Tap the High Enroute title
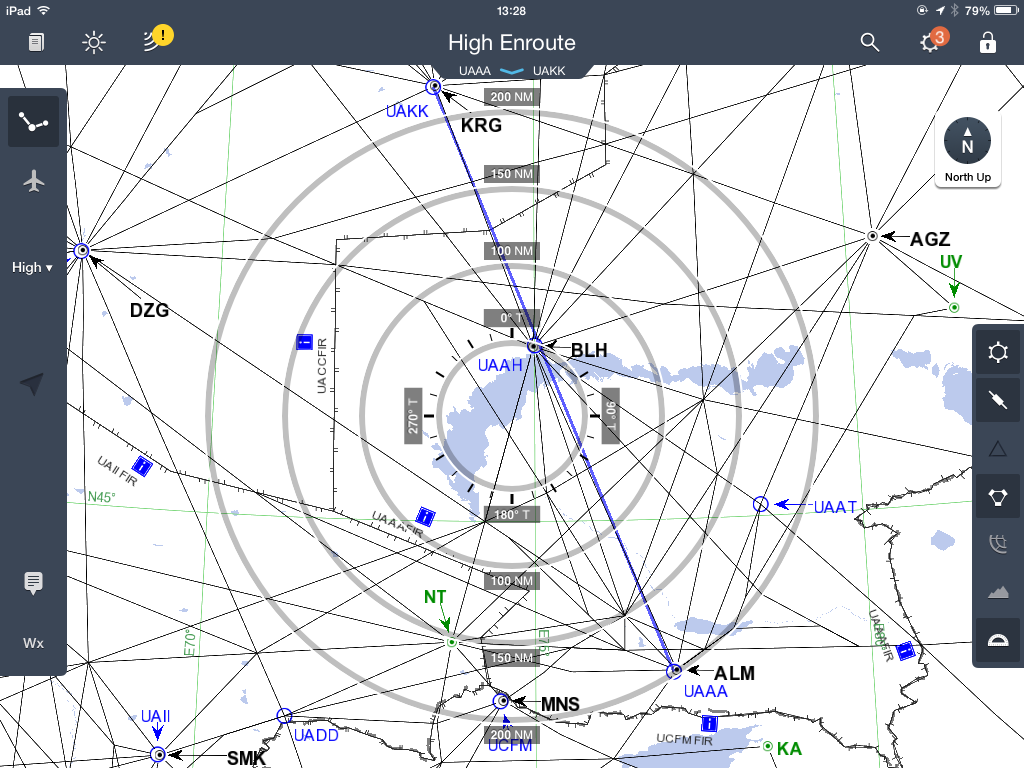This screenshot has height=768, width=1024. click(x=511, y=42)
